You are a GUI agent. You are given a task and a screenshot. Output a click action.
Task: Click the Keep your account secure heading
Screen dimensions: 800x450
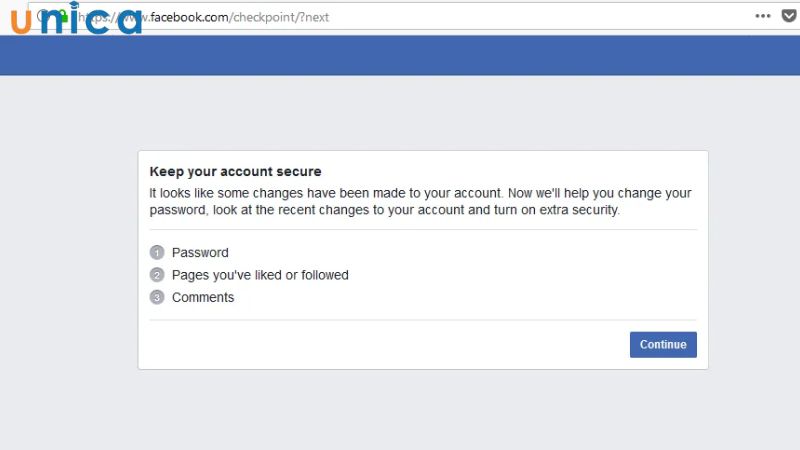click(x=235, y=172)
